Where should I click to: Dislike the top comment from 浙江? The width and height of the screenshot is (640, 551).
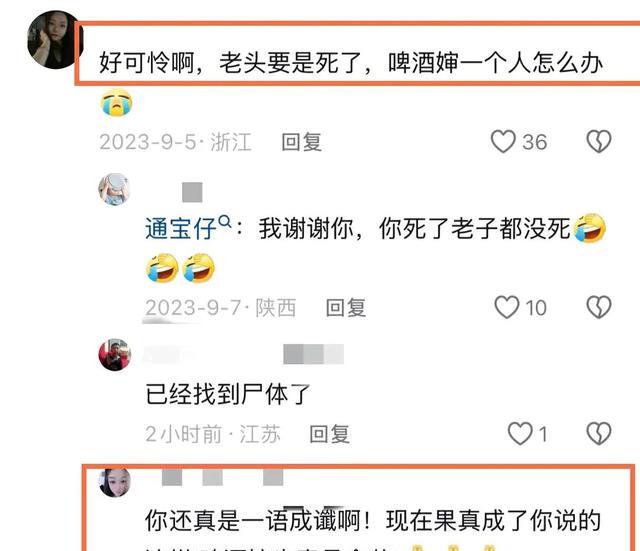coord(599,141)
